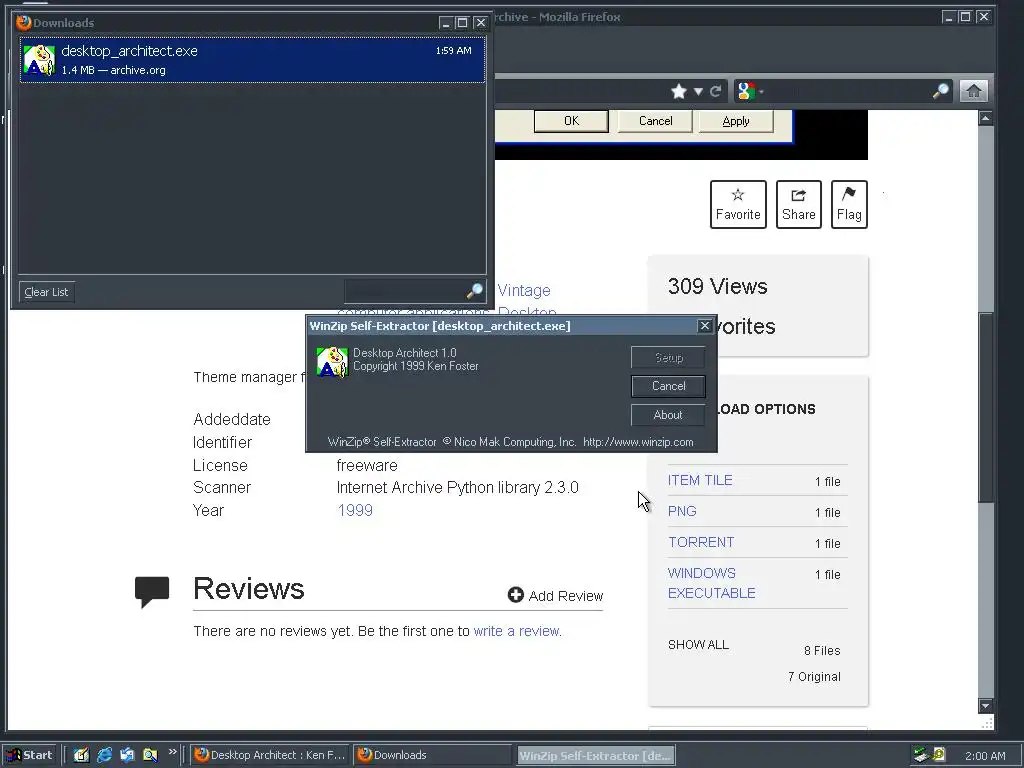
Task: Click the Share button on the page
Action: (x=799, y=204)
